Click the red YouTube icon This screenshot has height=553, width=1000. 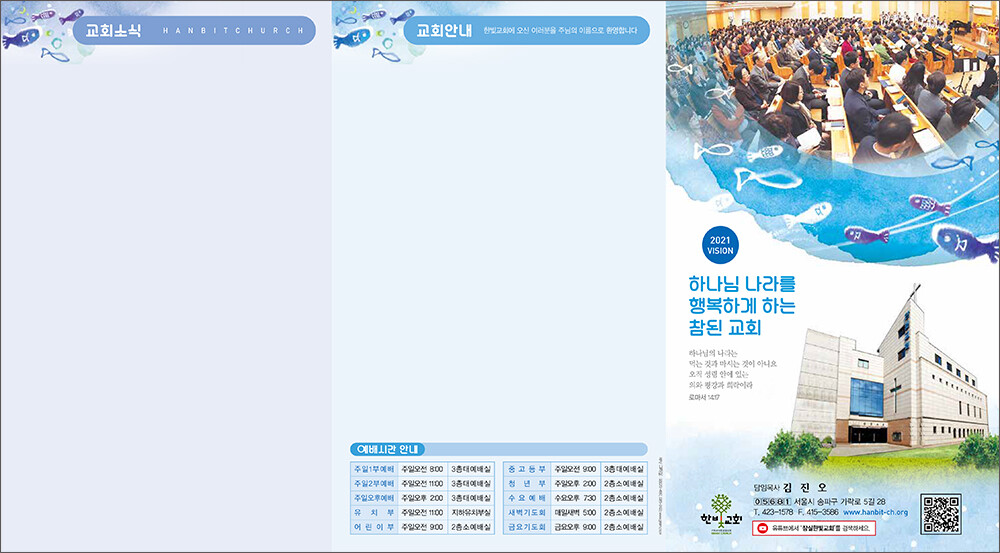761,527
